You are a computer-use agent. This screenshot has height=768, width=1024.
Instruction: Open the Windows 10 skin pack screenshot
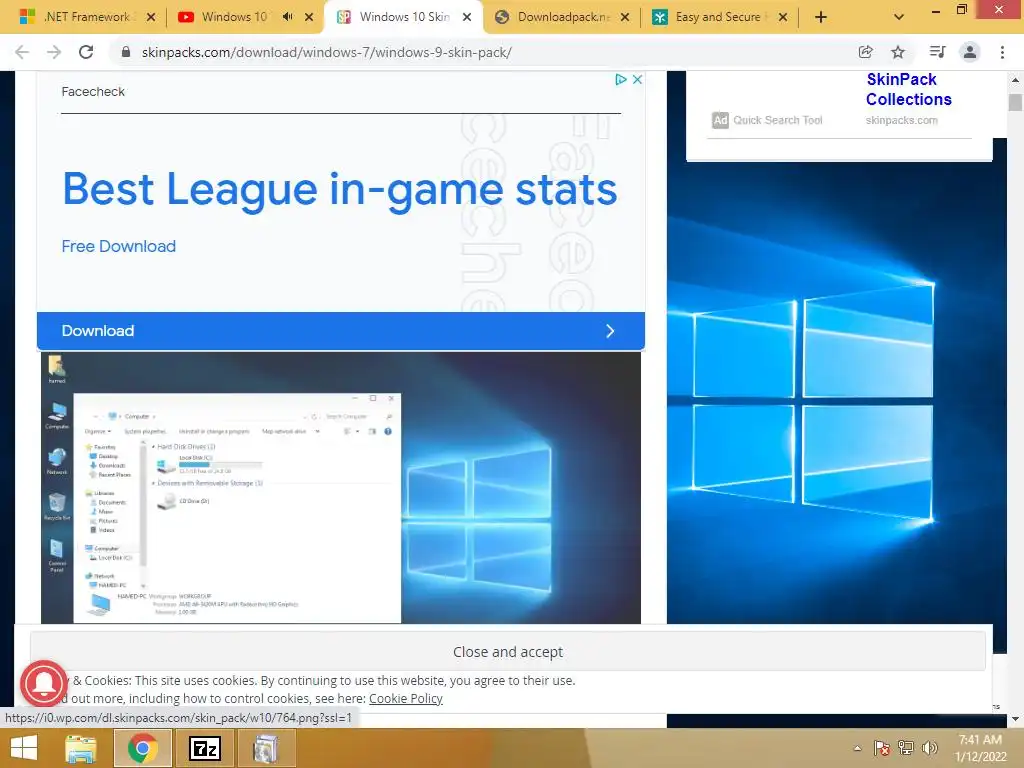tap(341, 488)
